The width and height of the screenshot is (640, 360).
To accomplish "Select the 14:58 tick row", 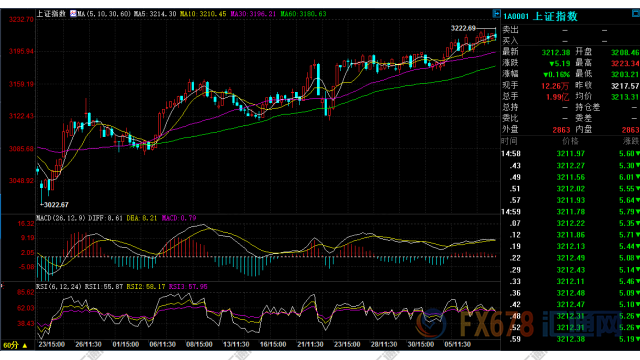I will click(570, 153).
